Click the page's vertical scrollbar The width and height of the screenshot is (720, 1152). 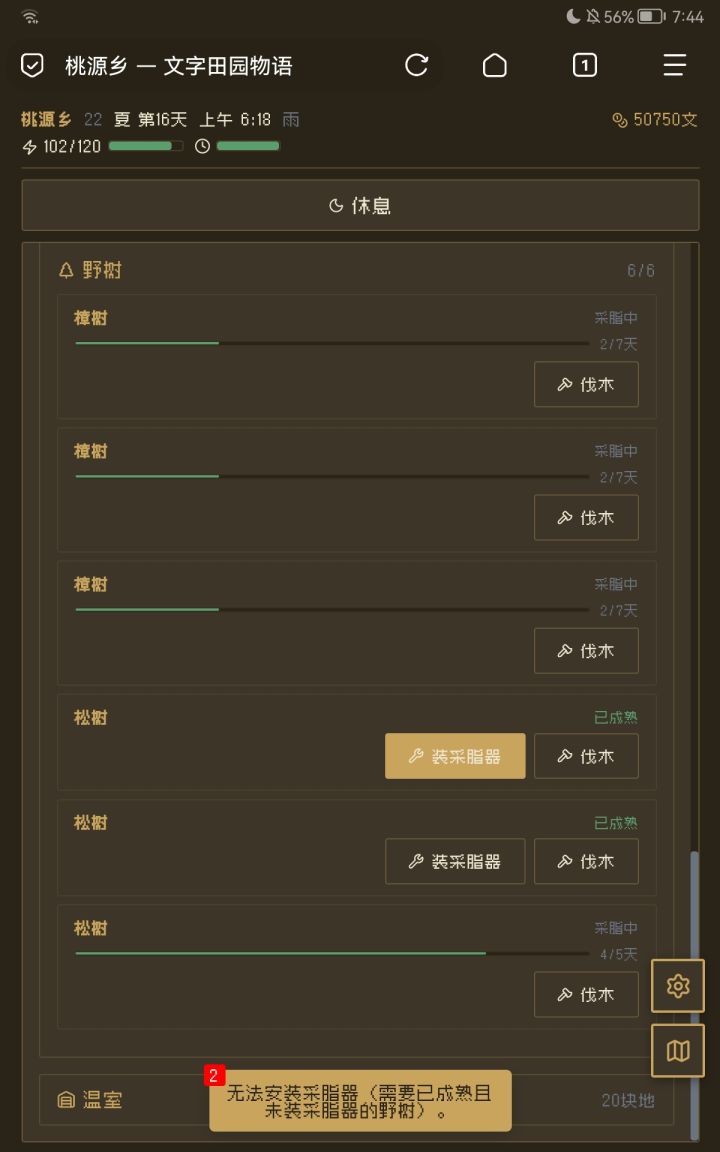click(x=695, y=990)
